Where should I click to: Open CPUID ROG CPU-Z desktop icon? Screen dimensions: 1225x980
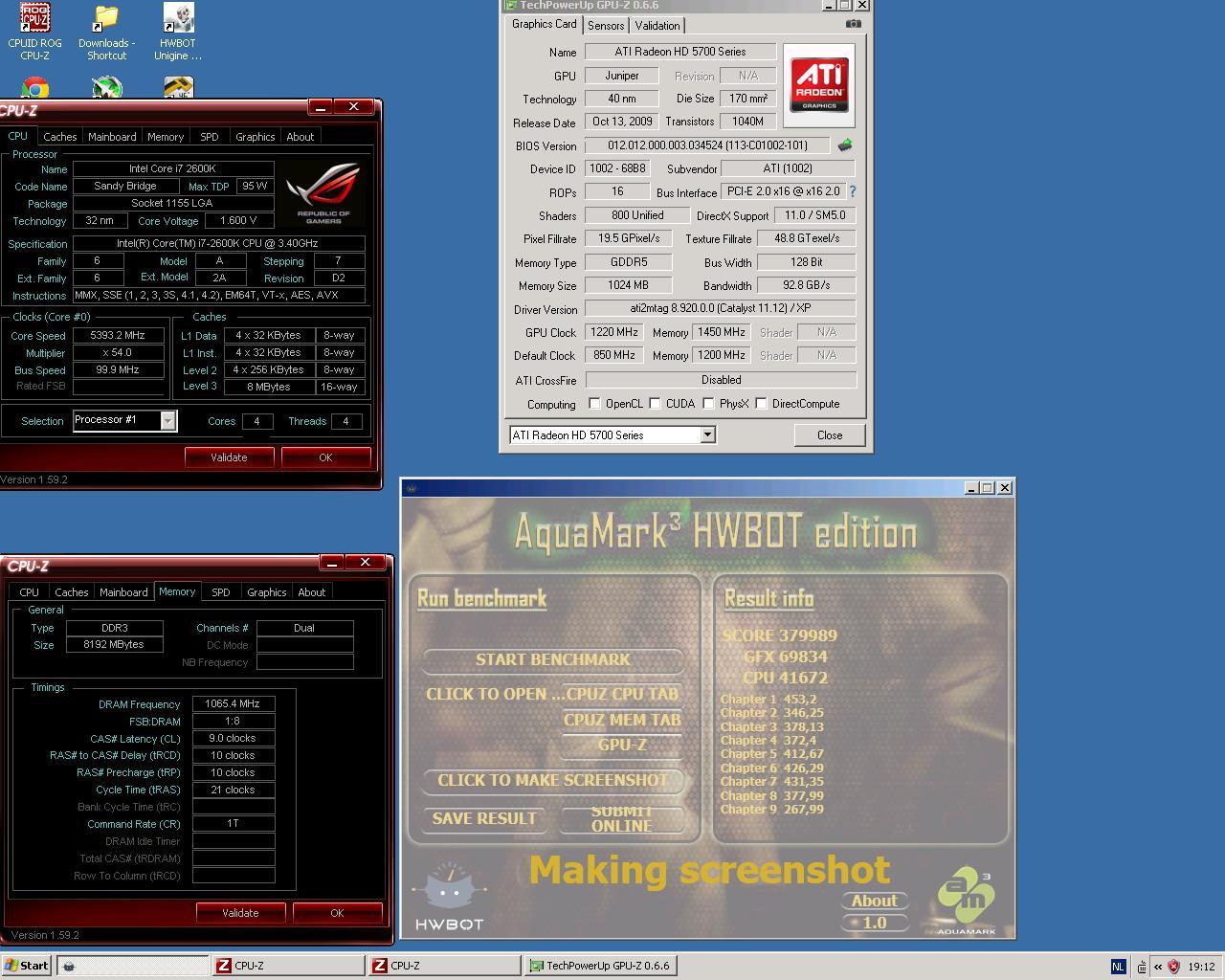(x=35, y=32)
